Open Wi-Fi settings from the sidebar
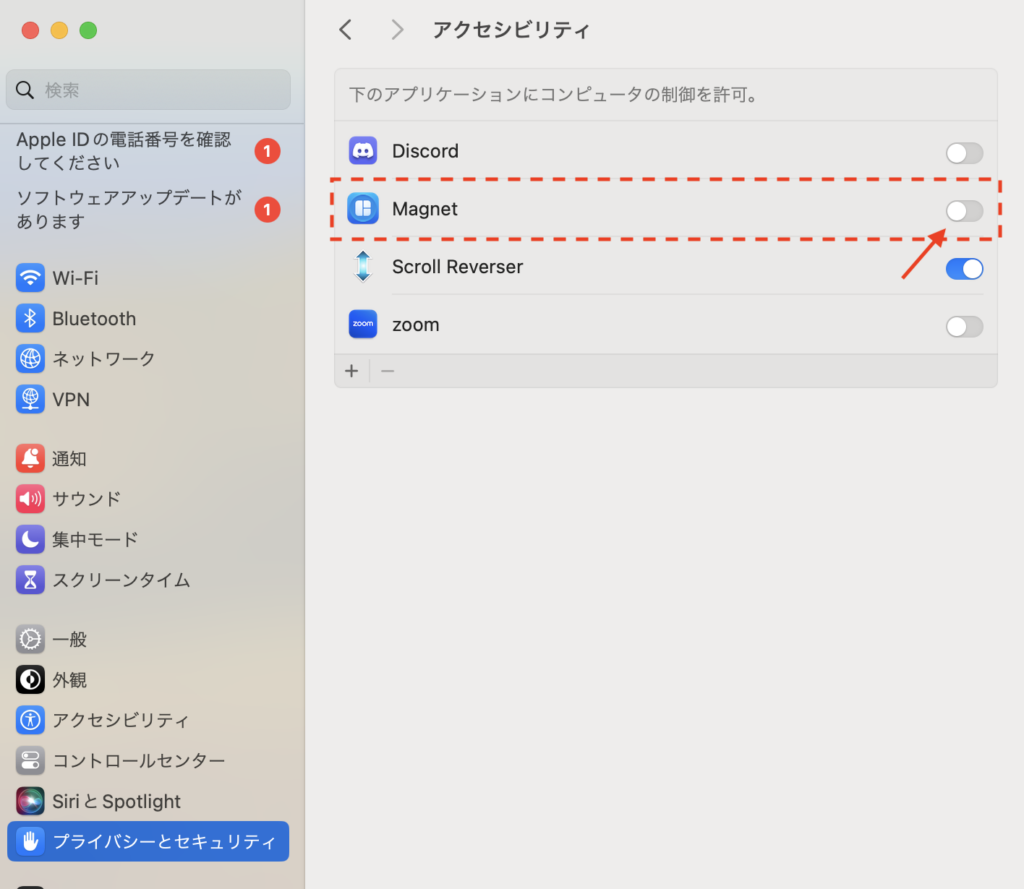This screenshot has height=889, width=1024. tap(75, 278)
